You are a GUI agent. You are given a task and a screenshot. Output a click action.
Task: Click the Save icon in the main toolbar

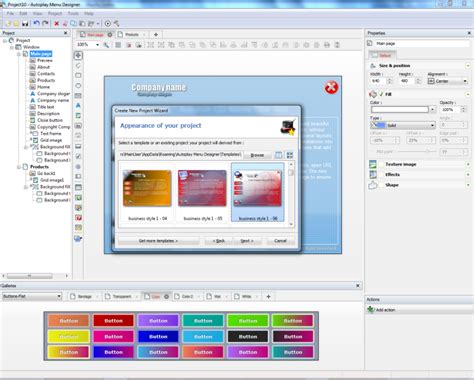click(x=25, y=24)
